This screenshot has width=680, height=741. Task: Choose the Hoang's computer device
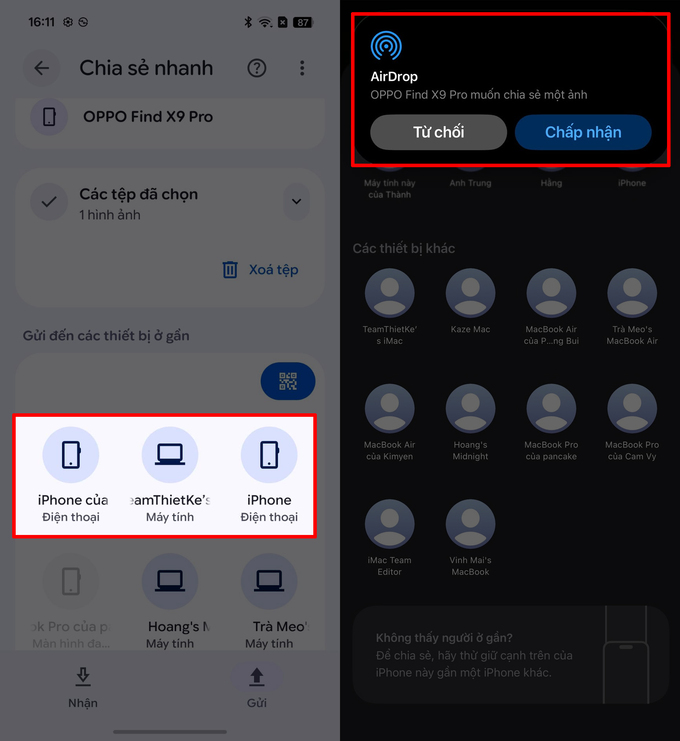pyautogui.click(x=170, y=601)
